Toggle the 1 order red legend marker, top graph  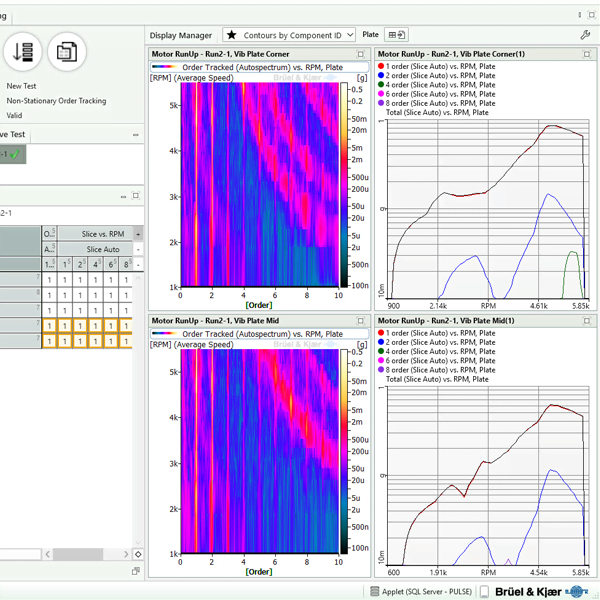(x=380, y=66)
